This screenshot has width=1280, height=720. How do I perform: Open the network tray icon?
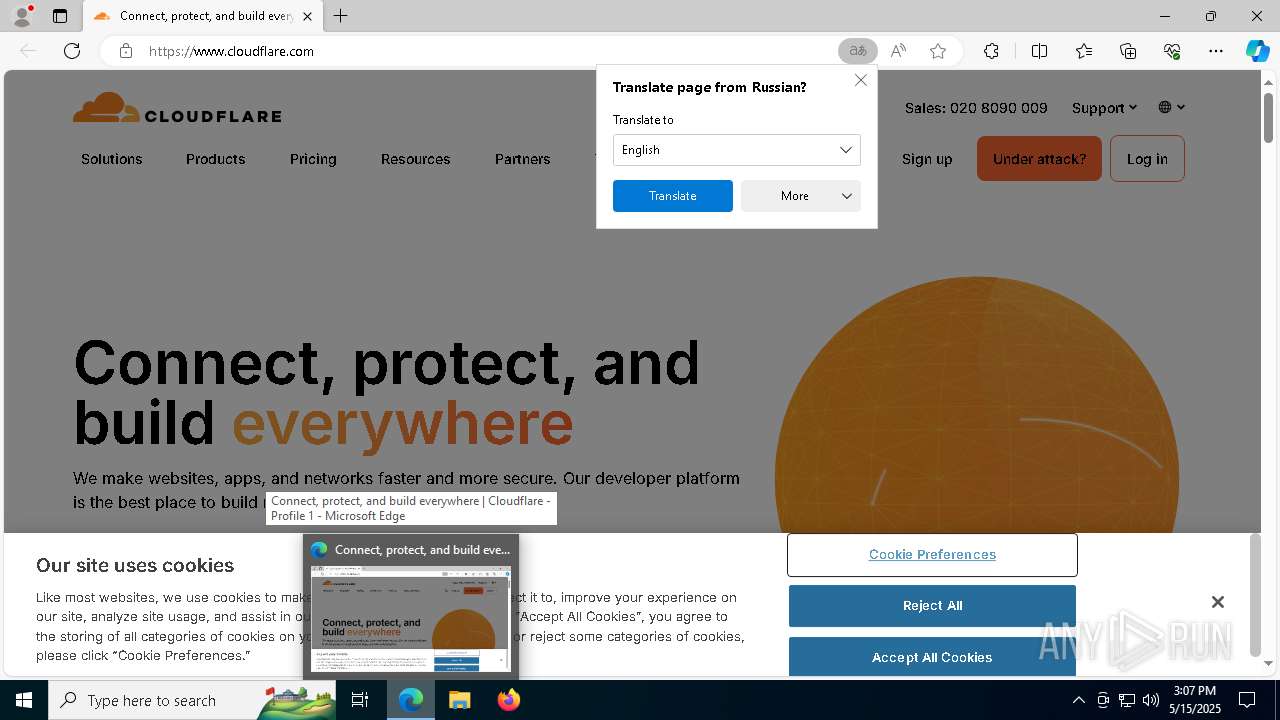1127,700
